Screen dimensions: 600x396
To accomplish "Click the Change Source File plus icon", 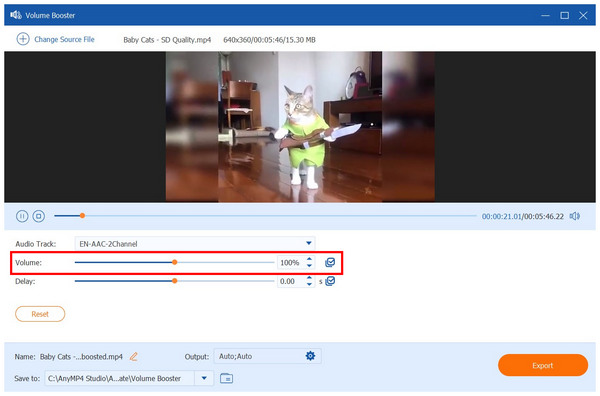I will pos(23,39).
